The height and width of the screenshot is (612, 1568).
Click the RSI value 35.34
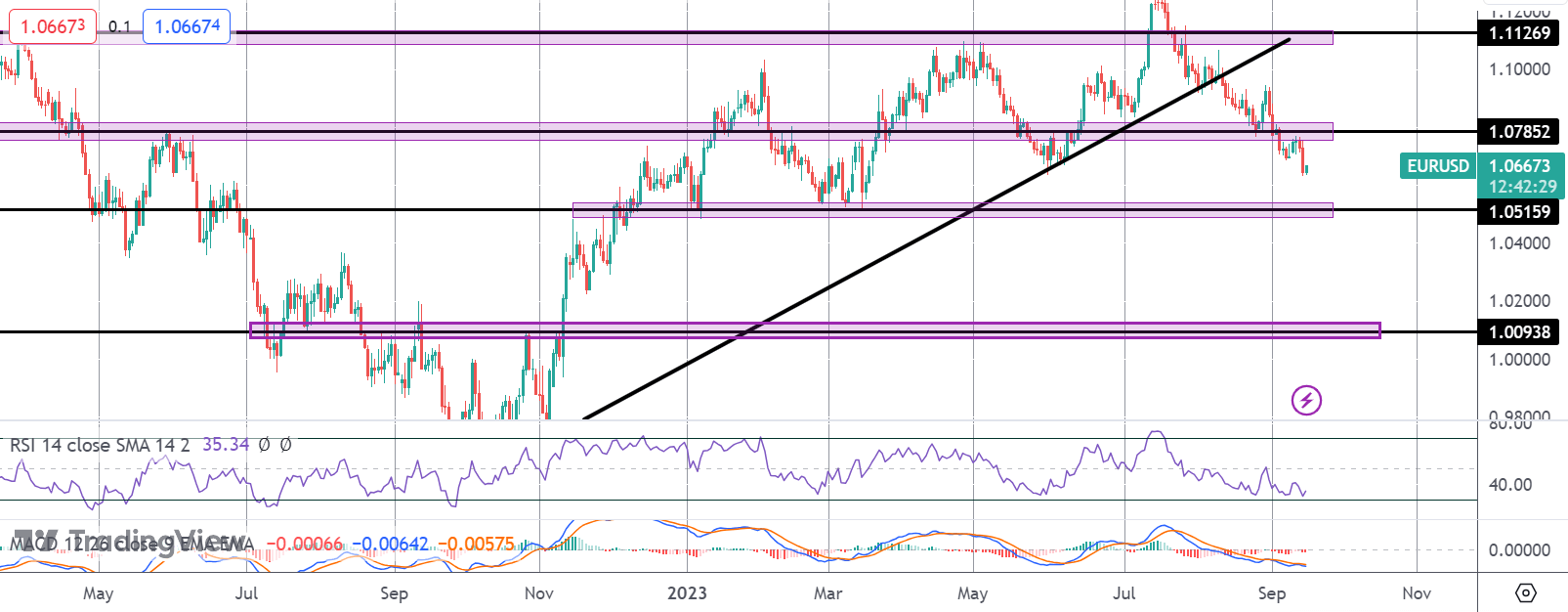[x=226, y=445]
